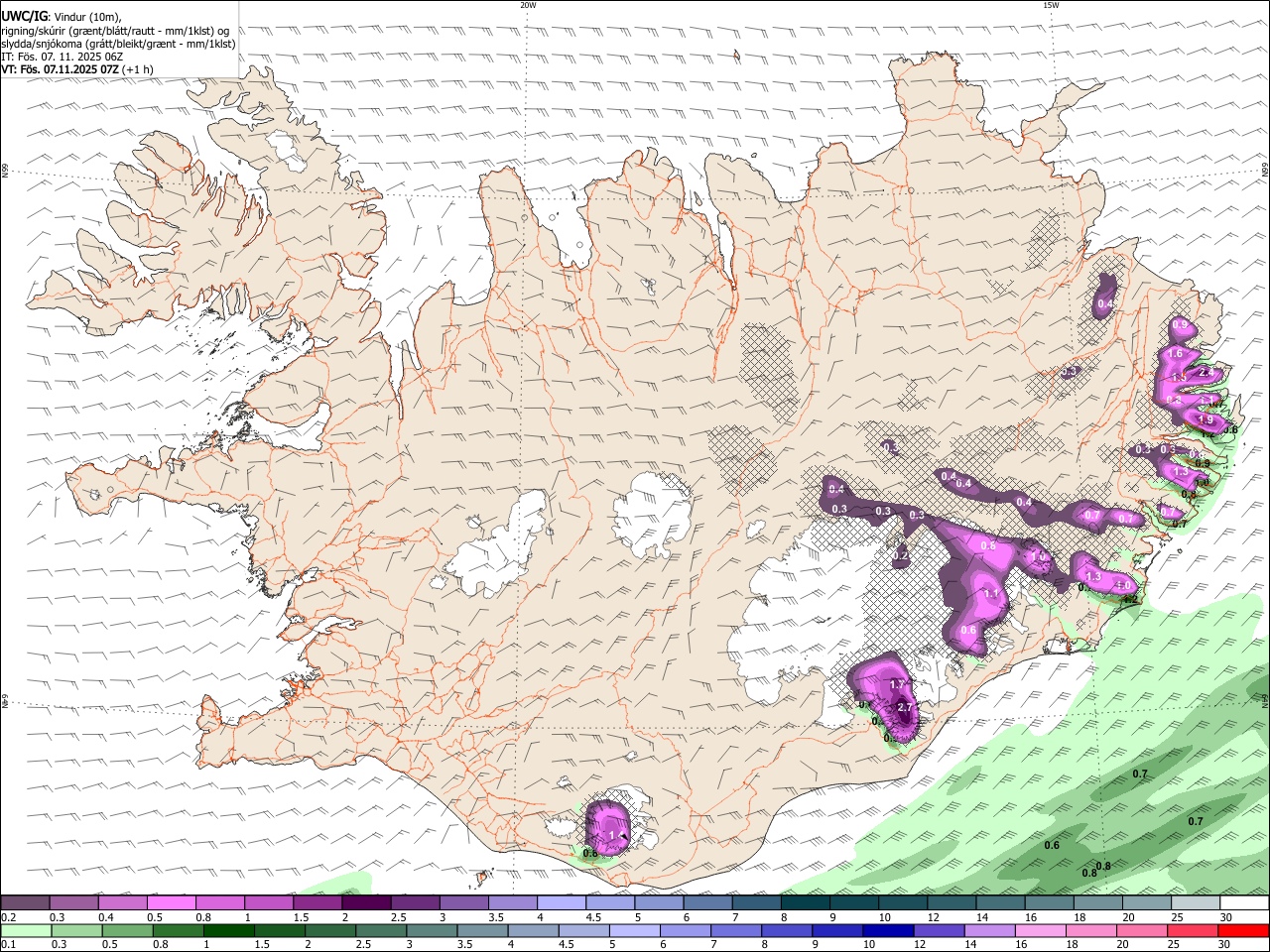Click the initial time 'IT: Fös. 07. 11. 2025 06Z'
Image resolution: width=1270 pixels, height=952 pixels.
61,57
